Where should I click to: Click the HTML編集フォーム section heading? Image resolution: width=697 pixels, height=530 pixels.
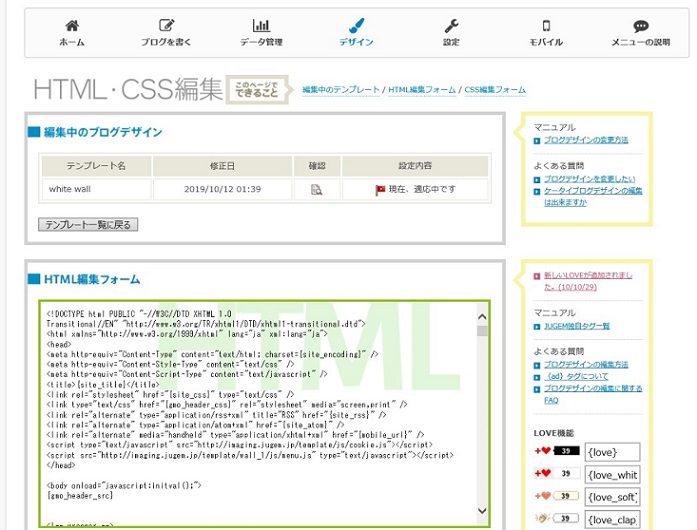(x=92, y=279)
